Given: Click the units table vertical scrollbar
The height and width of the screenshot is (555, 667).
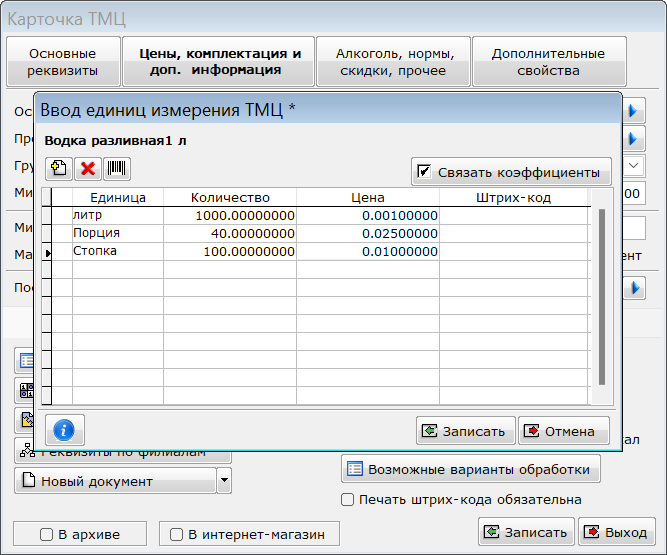Looking at the screenshot, I should tap(601, 296).
